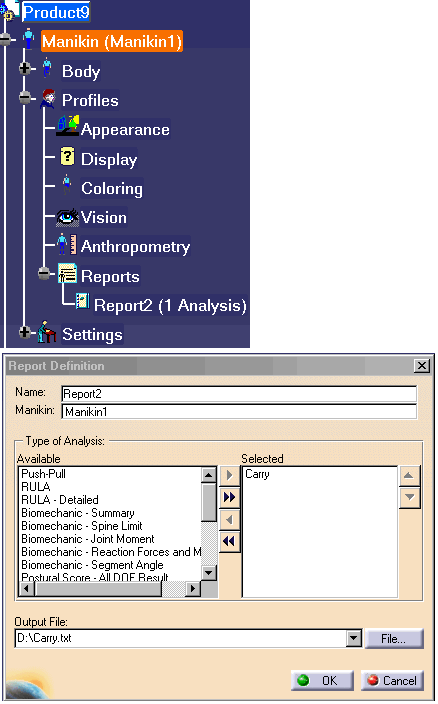The image size is (438, 704).
Task: Click the Report2 notebook icon
Action: pyautogui.click(x=82, y=301)
